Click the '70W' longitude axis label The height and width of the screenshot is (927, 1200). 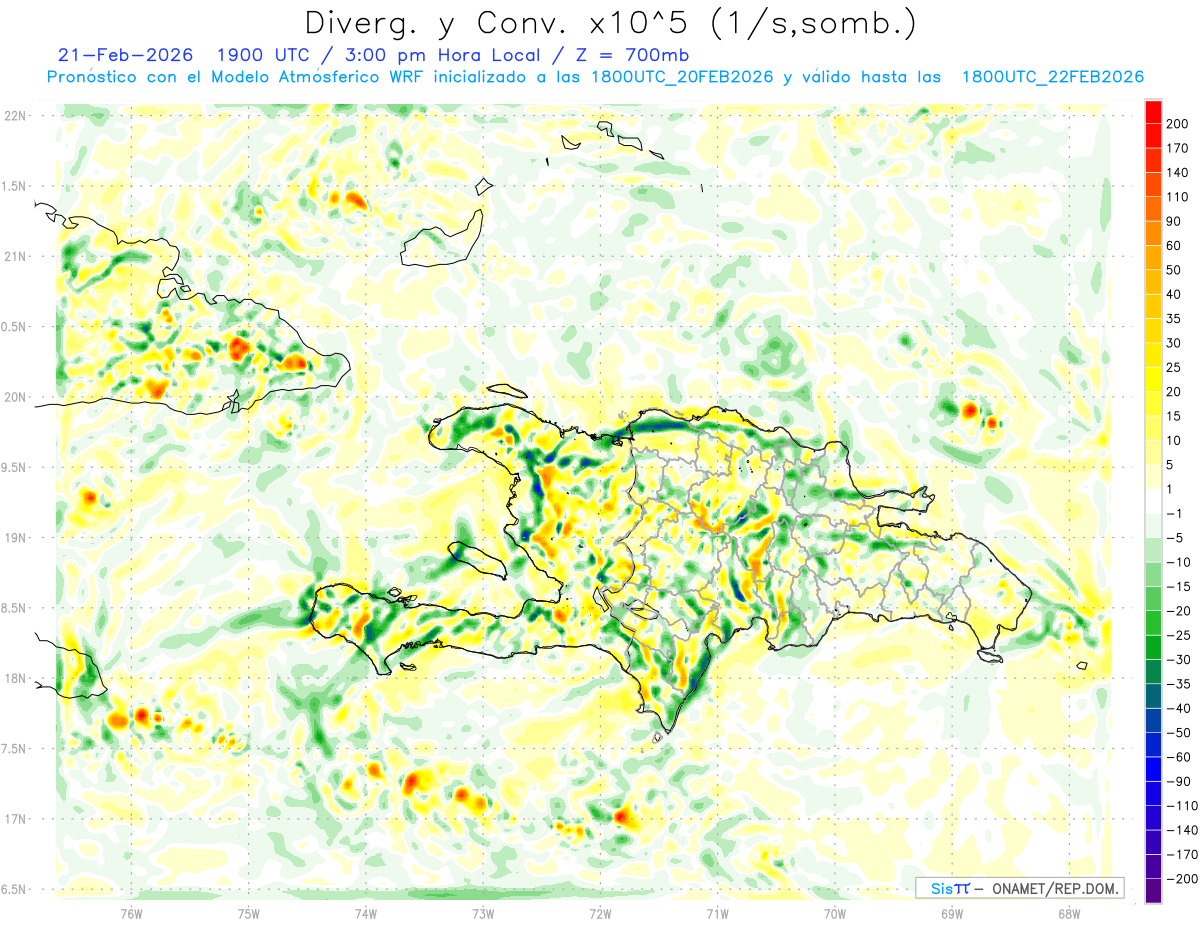point(835,913)
